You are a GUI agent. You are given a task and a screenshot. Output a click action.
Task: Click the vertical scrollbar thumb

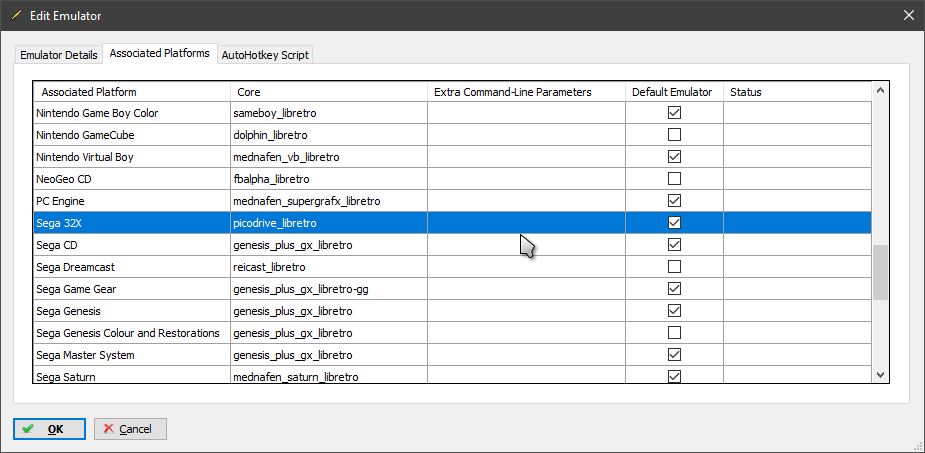pos(880,273)
